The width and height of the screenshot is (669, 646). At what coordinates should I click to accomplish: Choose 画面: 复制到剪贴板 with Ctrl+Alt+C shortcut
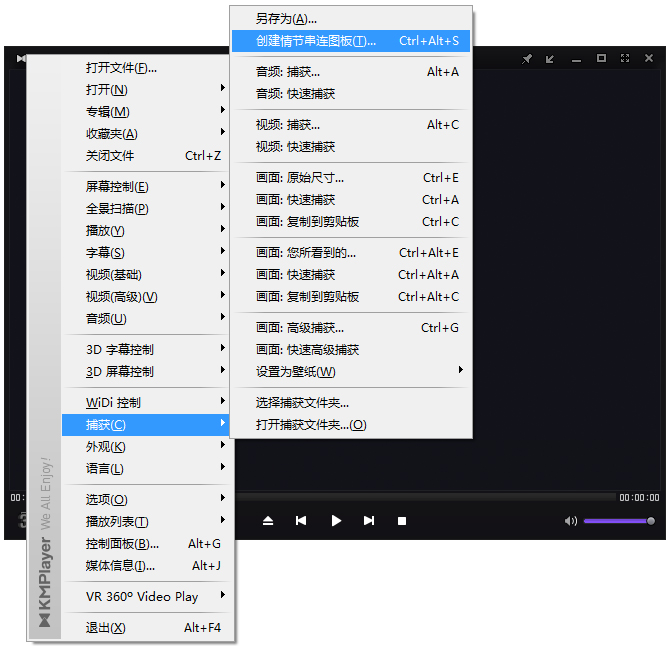351,297
